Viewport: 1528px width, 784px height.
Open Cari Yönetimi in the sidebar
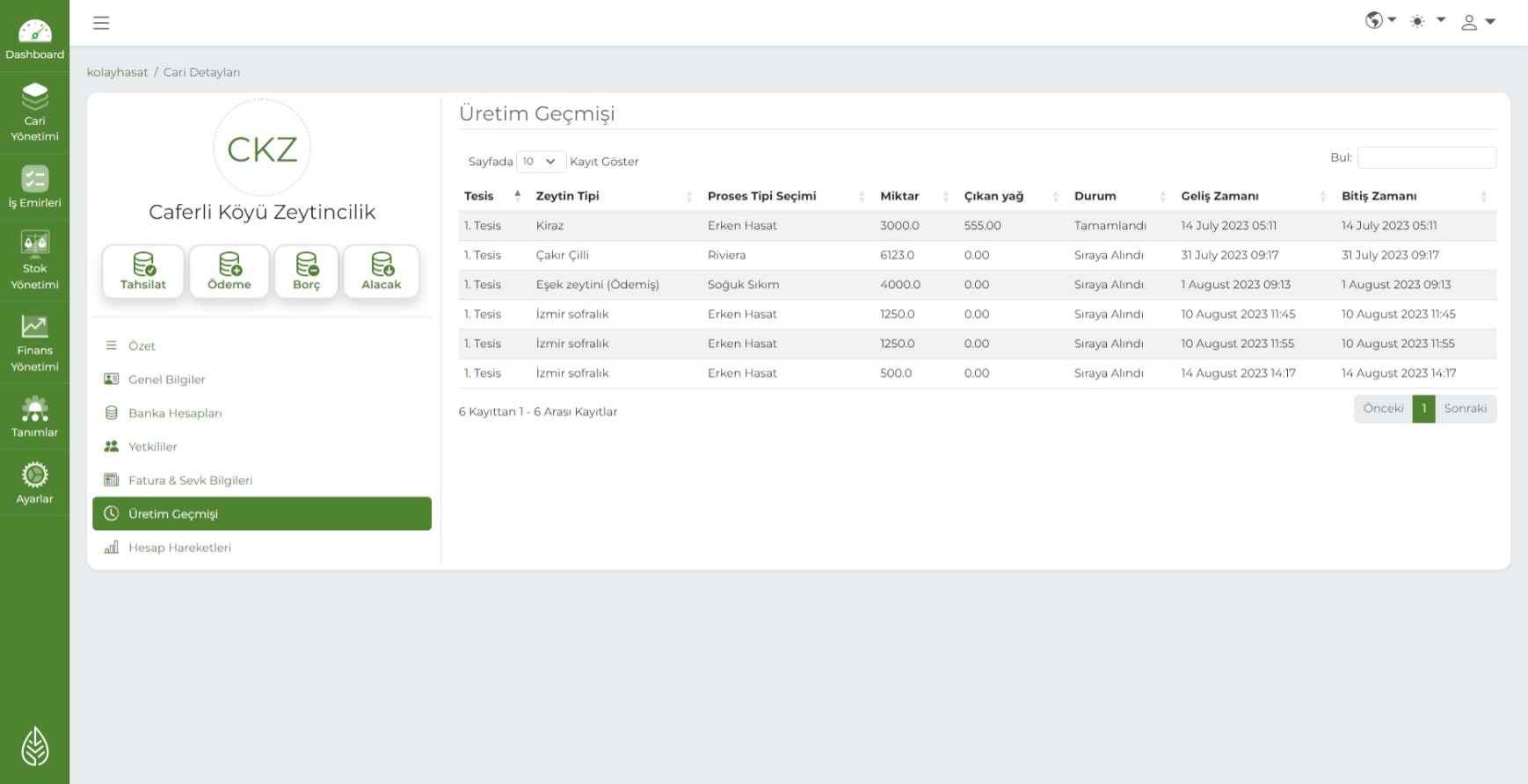coord(34,112)
